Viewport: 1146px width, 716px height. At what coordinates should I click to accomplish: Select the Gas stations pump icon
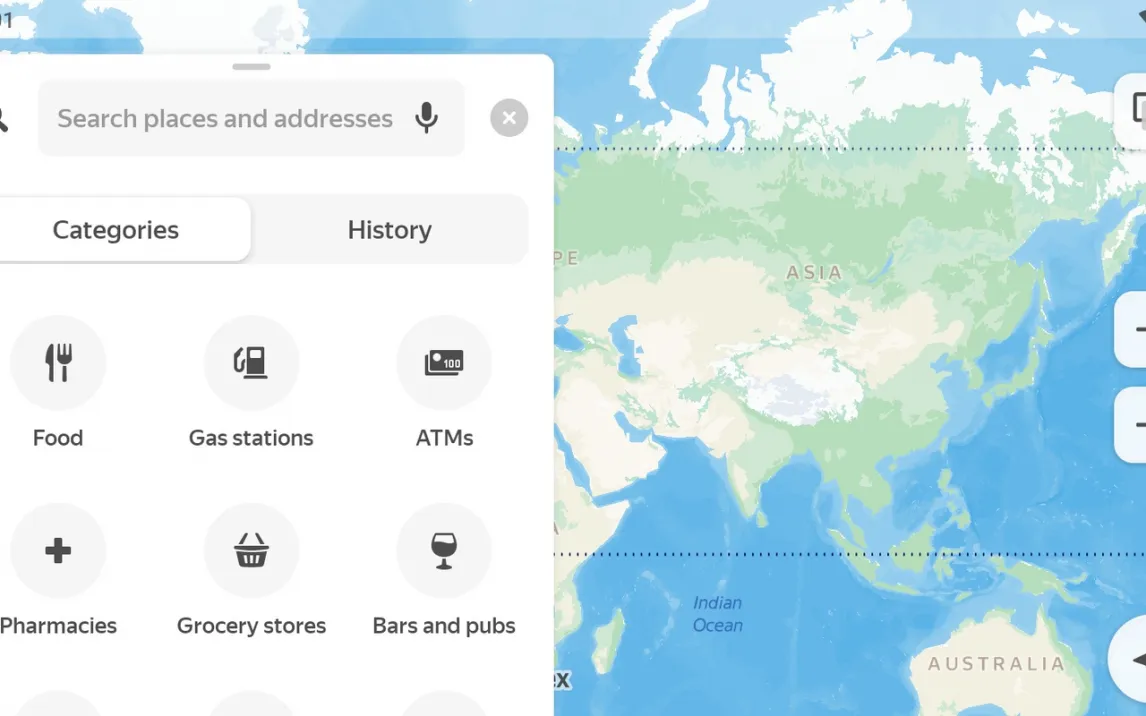coord(251,362)
